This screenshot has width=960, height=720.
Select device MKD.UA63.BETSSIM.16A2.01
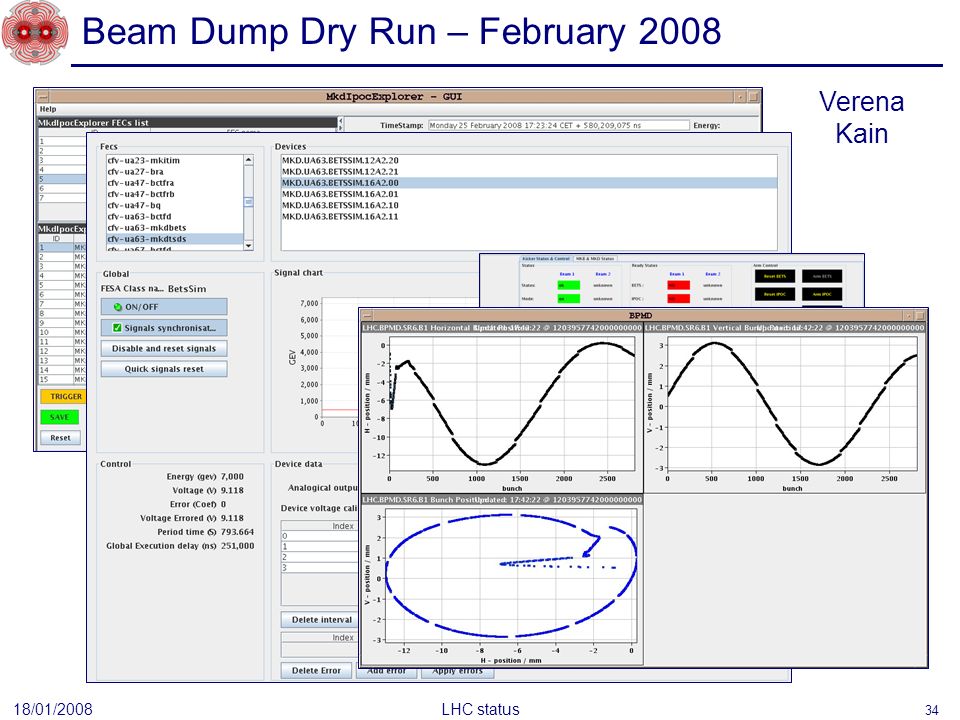click(529, 193)
